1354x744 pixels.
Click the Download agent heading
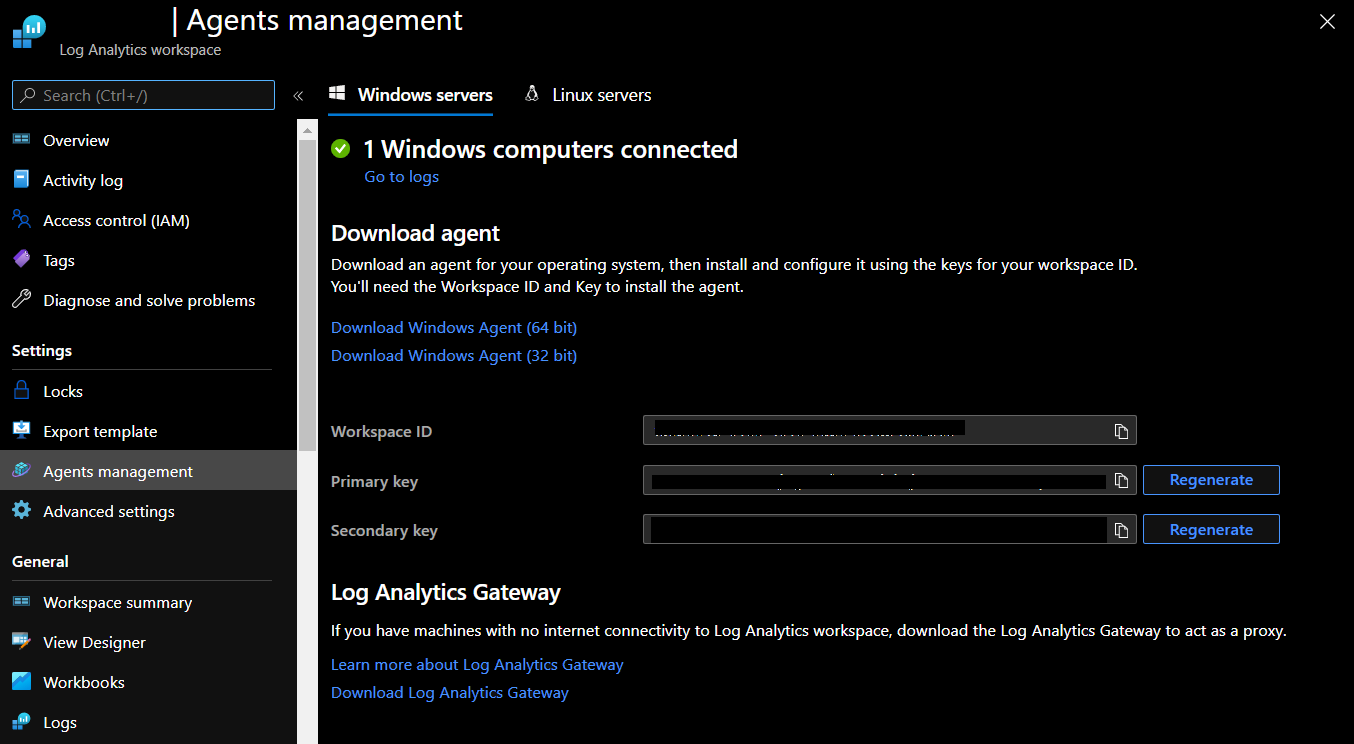tap(415, 233)
